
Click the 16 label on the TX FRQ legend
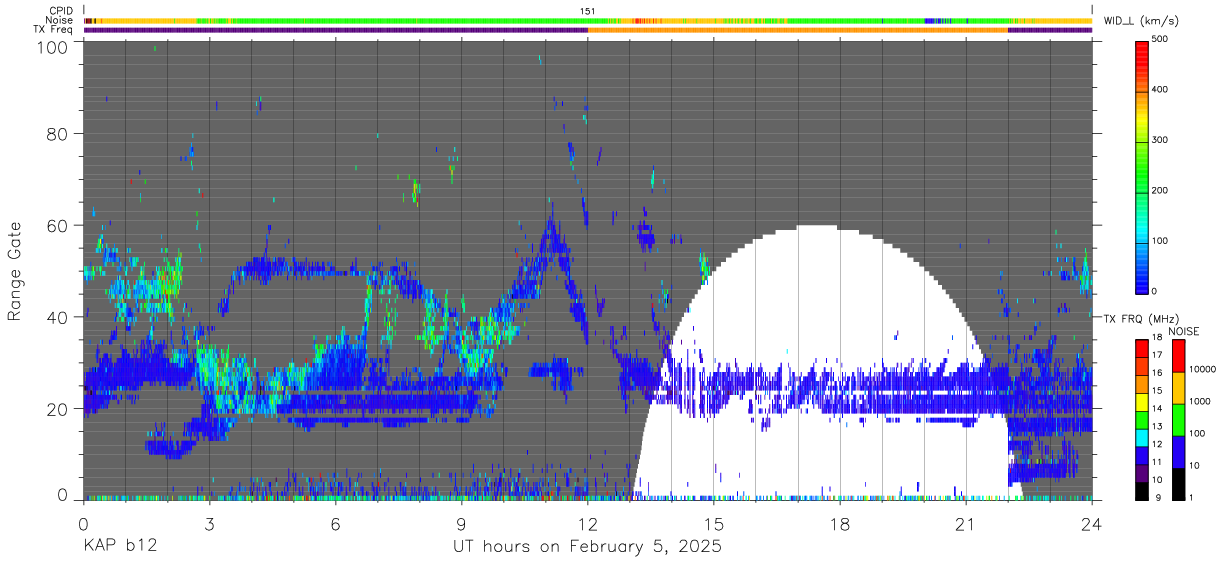(x=1157, y=372)
